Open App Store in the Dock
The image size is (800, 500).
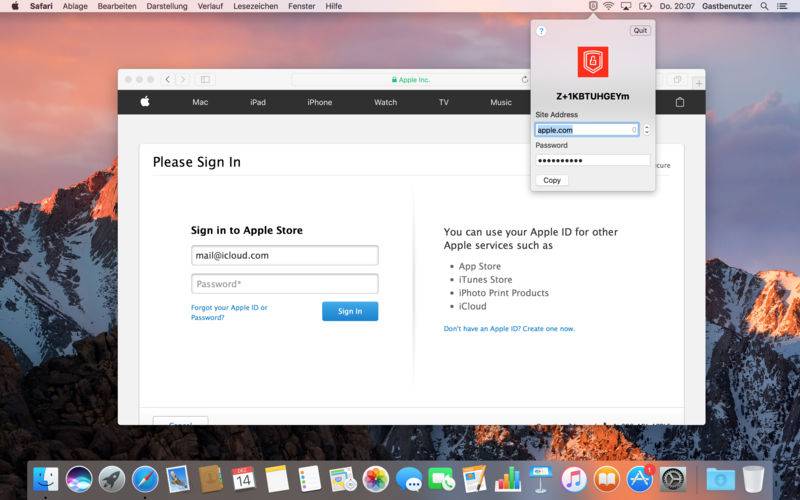click(x=640, y=479)
